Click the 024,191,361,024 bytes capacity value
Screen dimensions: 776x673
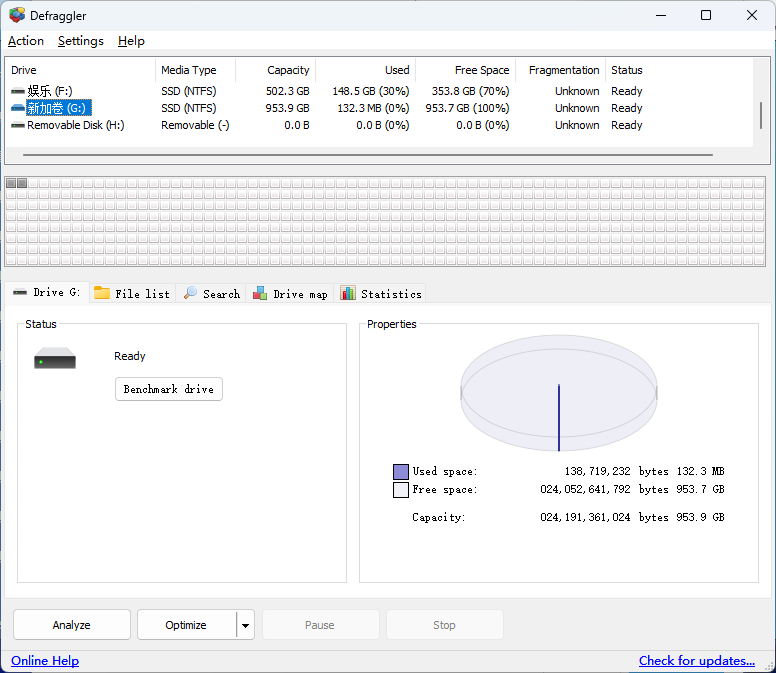(604, 517)
